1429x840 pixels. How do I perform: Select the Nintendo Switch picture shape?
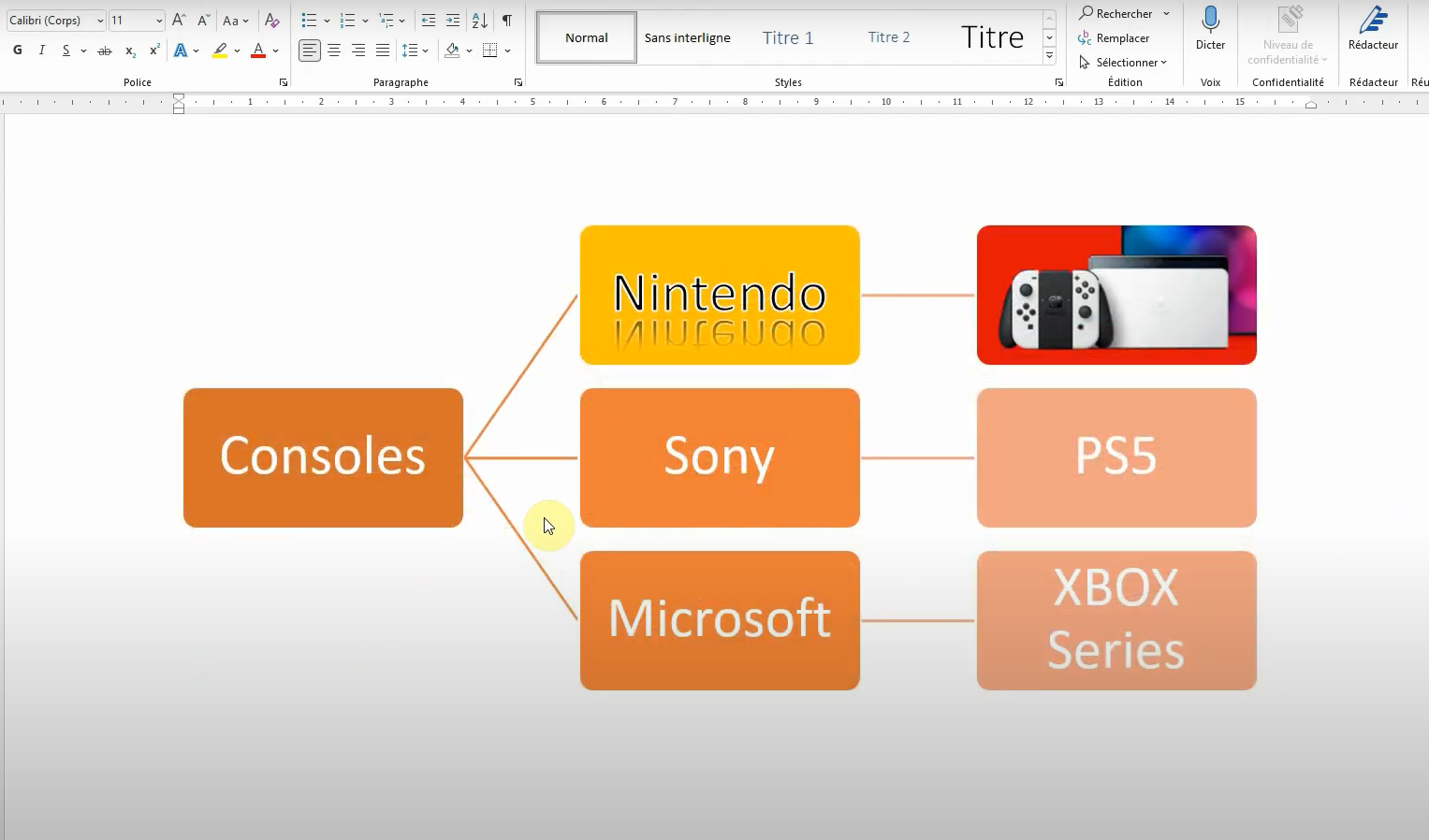[x=1116, y=295]
